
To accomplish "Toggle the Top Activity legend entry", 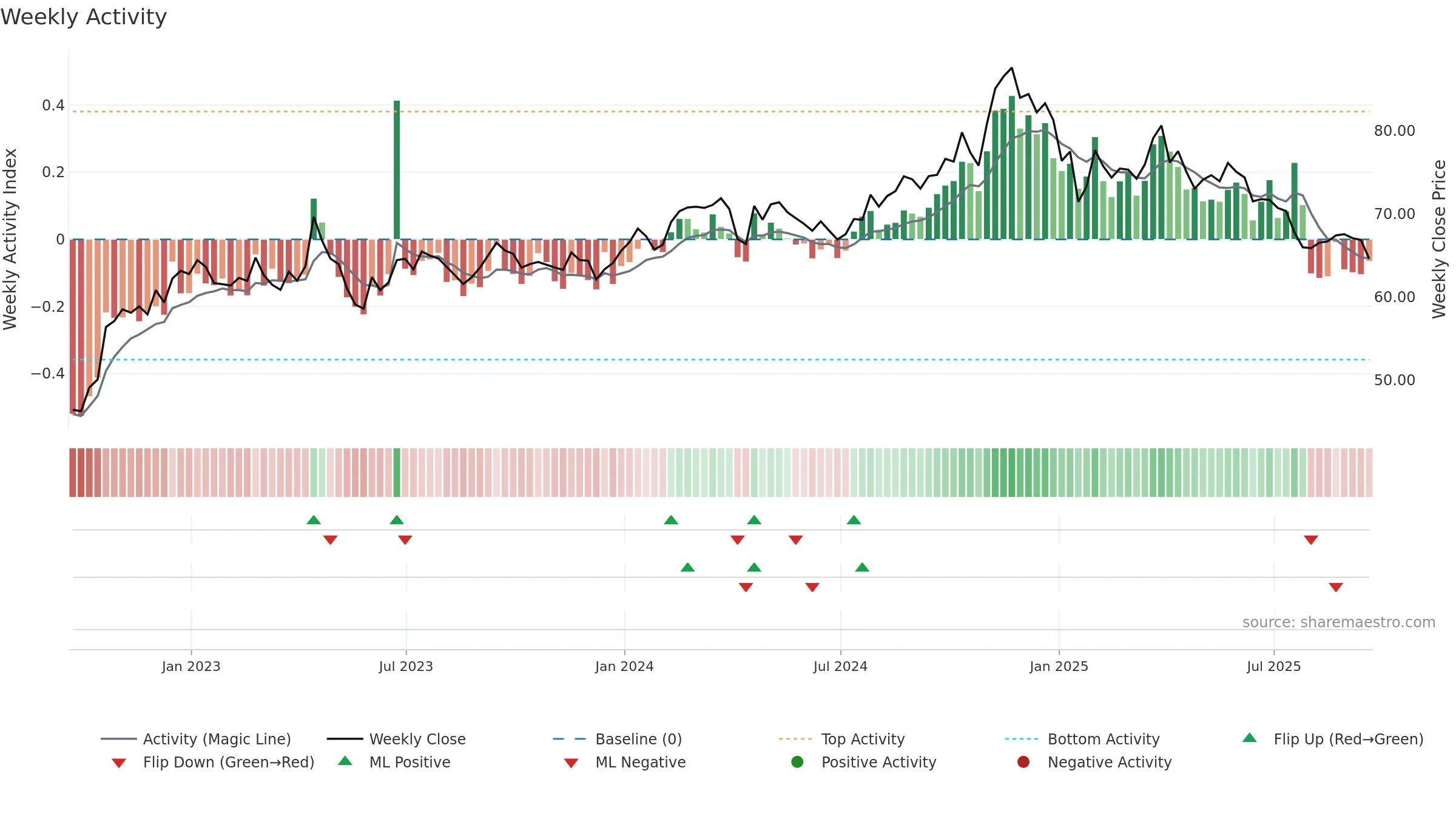I will click(x=842, y=739).
